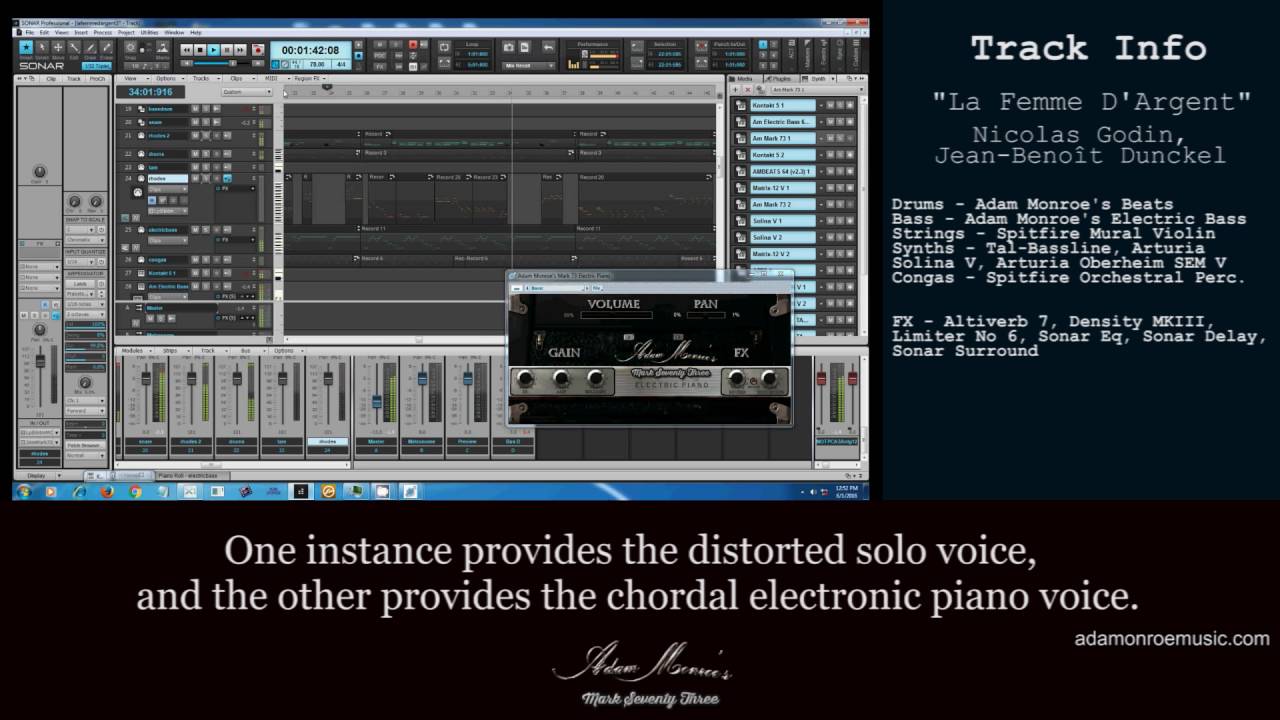
Task: Open the Insert menu
Action: coord(81,32)
